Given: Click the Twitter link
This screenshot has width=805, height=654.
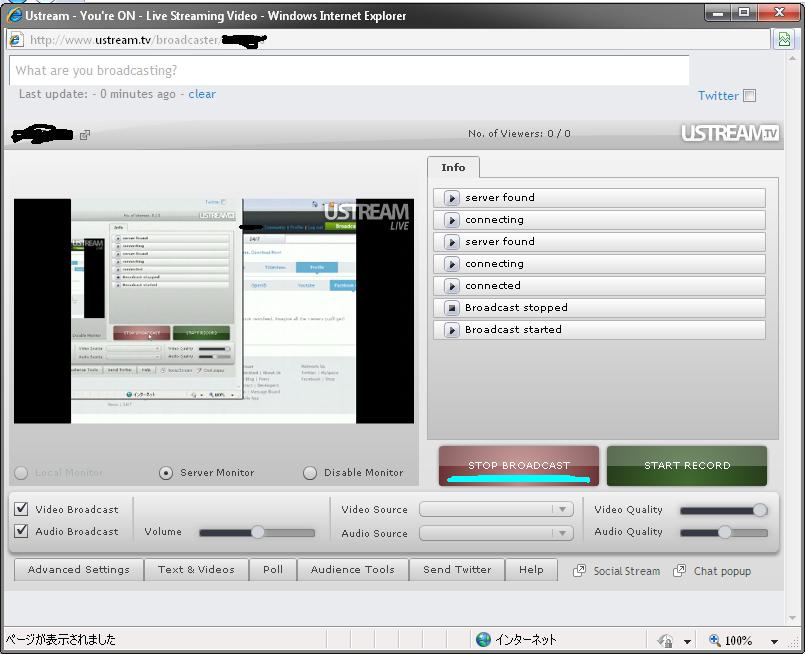Looking at the screenshot, I should point(718,95).
